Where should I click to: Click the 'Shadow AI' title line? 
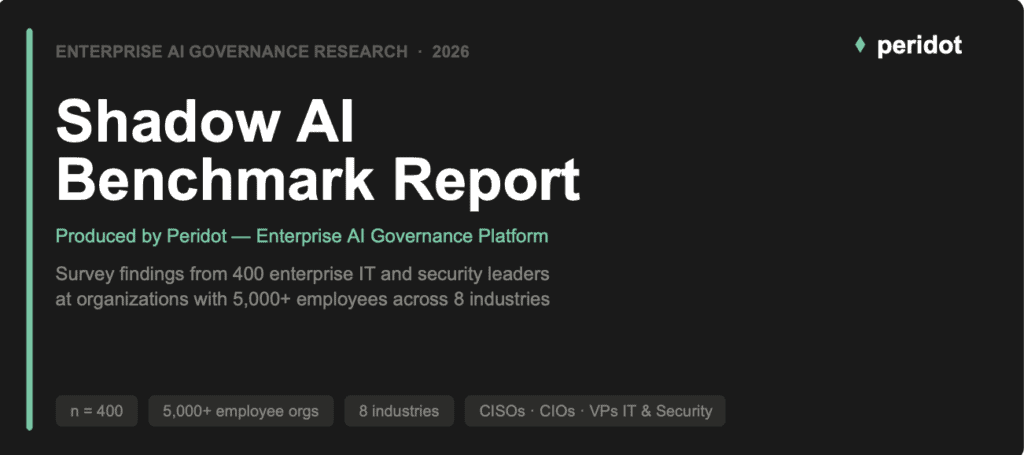[x=205, y=123]
